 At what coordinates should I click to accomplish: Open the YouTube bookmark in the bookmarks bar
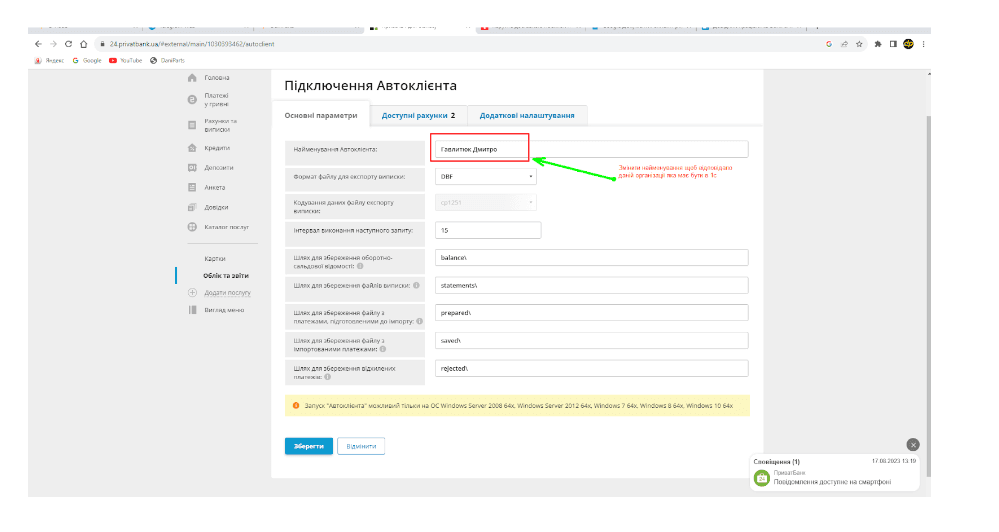point(124,60)
